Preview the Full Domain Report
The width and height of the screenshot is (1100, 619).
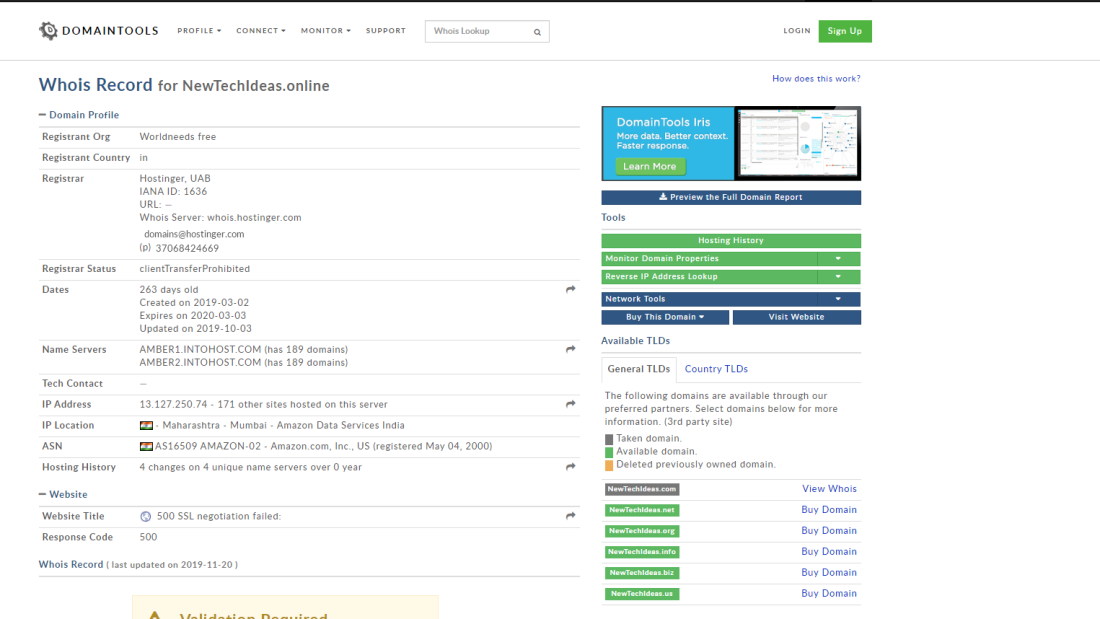point(731,197)
